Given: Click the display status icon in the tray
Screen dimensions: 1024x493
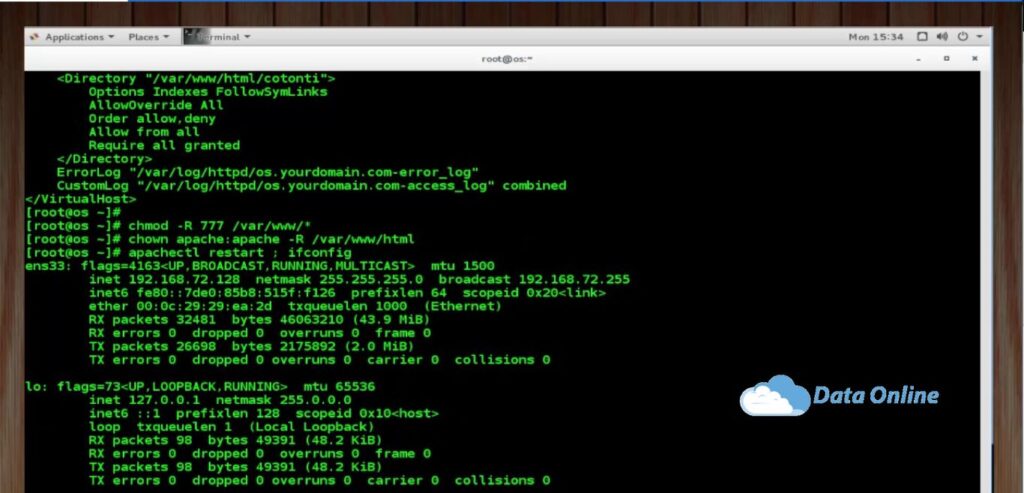Looking at the screenshot, I should [922, 37].
